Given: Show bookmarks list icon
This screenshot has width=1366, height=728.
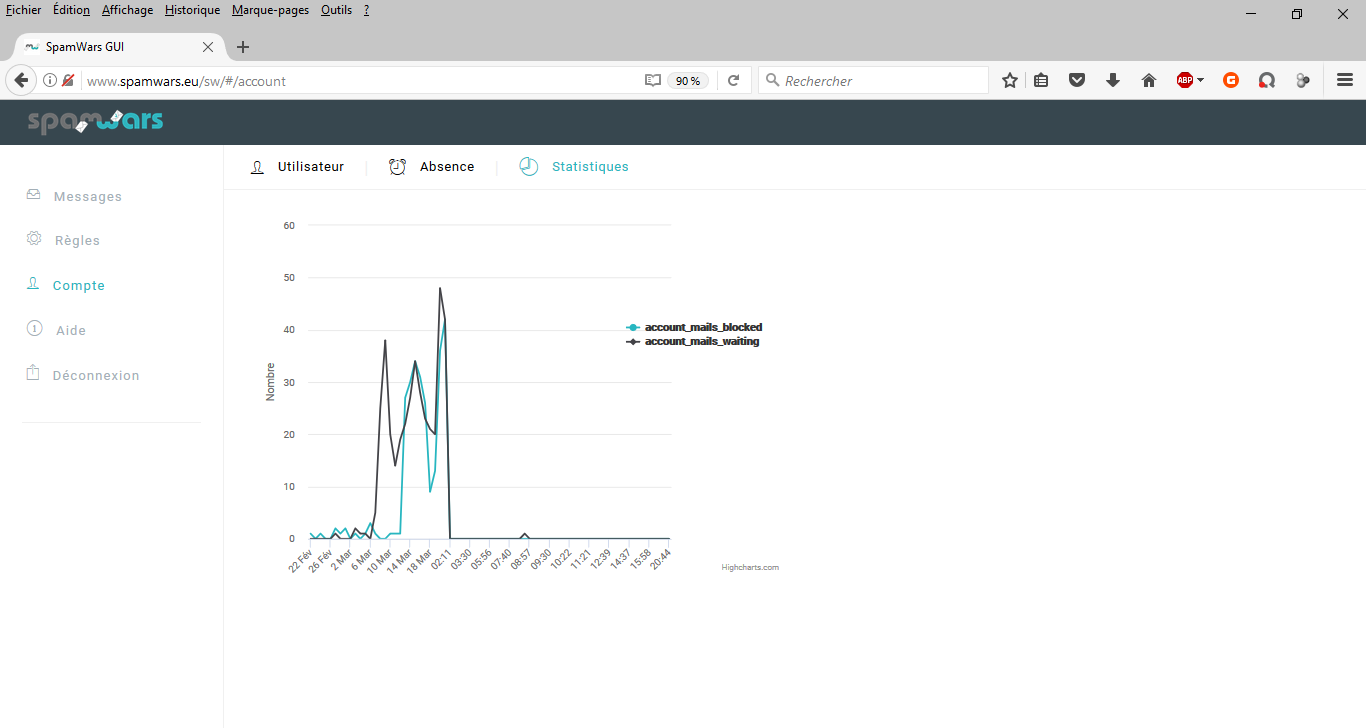Looking at the screenshot, I should 1041,80.
